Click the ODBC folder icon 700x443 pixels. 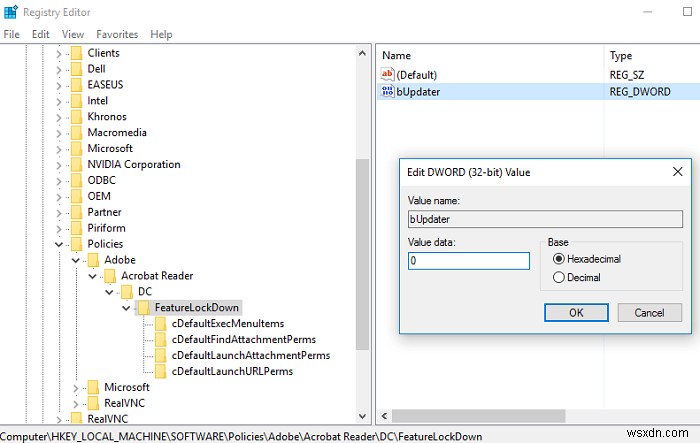[77, 180]
